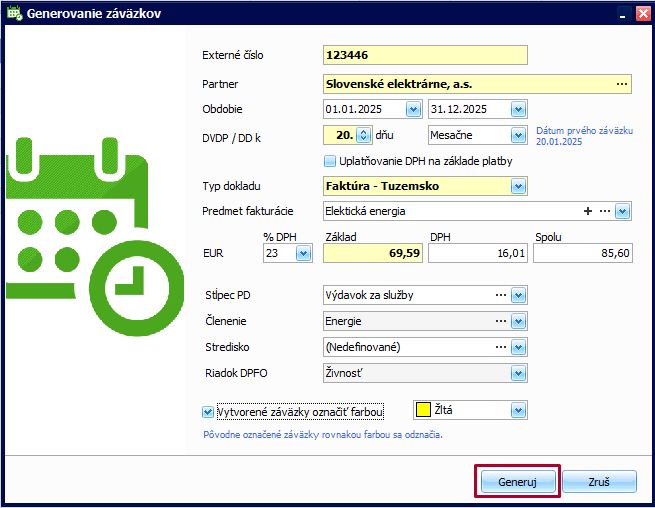The height and width of the screenshot is (508, 655).
Task: Click ellipsis button in Predmet fakturácie field
Action: tap(604, 211)
